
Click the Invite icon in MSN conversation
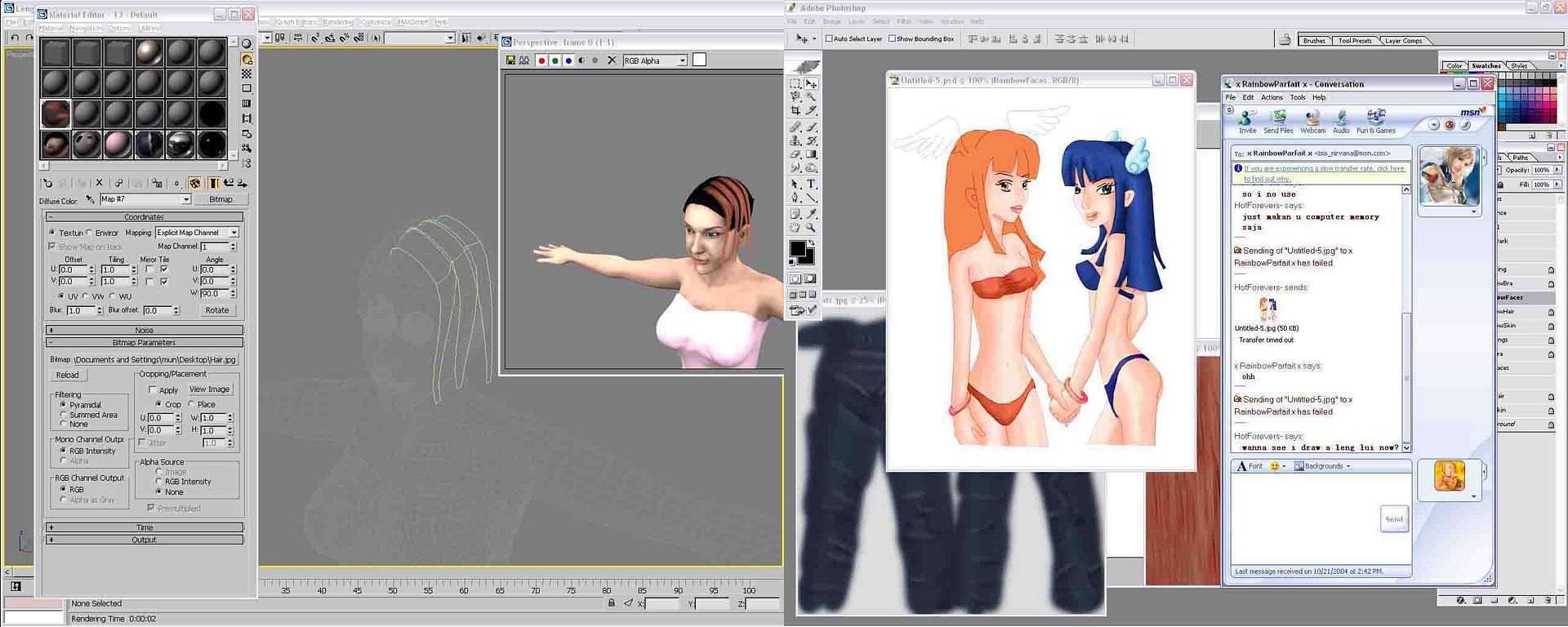coord(1247,122)
